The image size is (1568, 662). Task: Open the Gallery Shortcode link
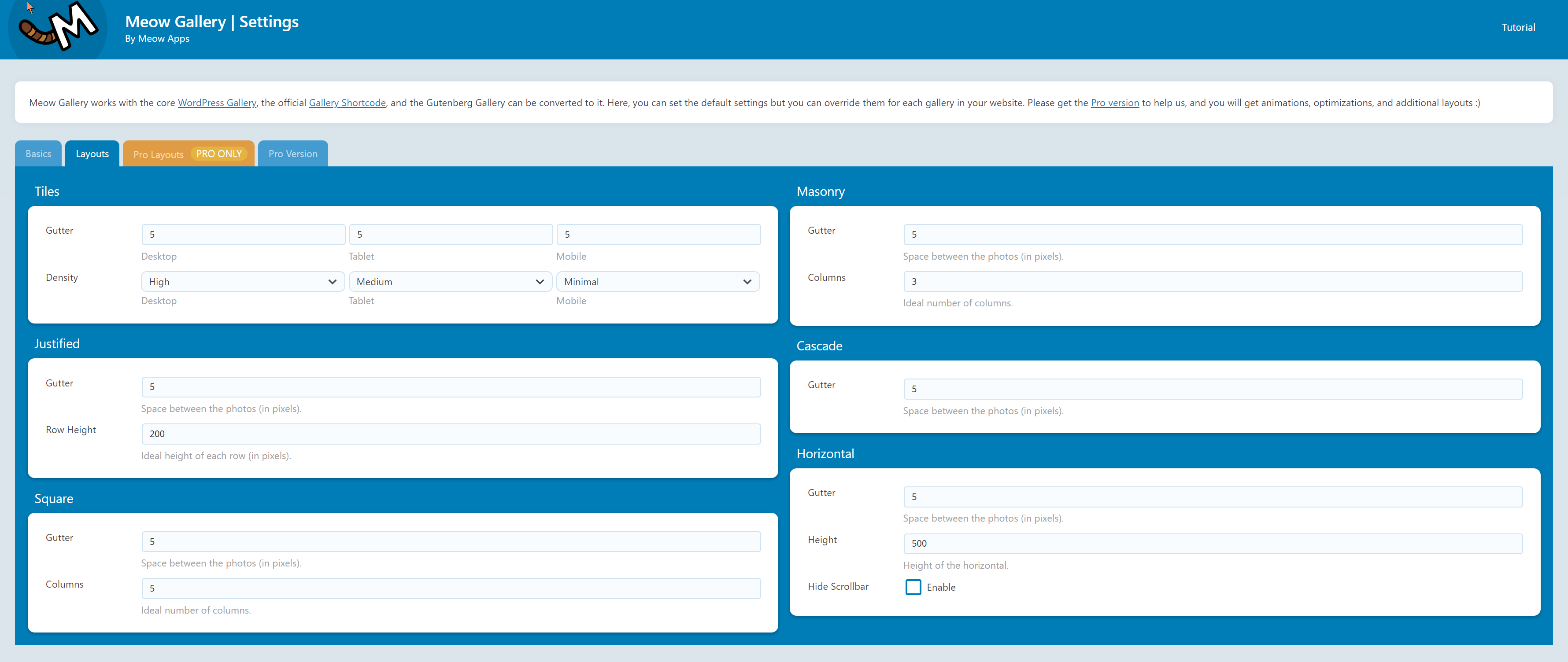coord(347,103)
